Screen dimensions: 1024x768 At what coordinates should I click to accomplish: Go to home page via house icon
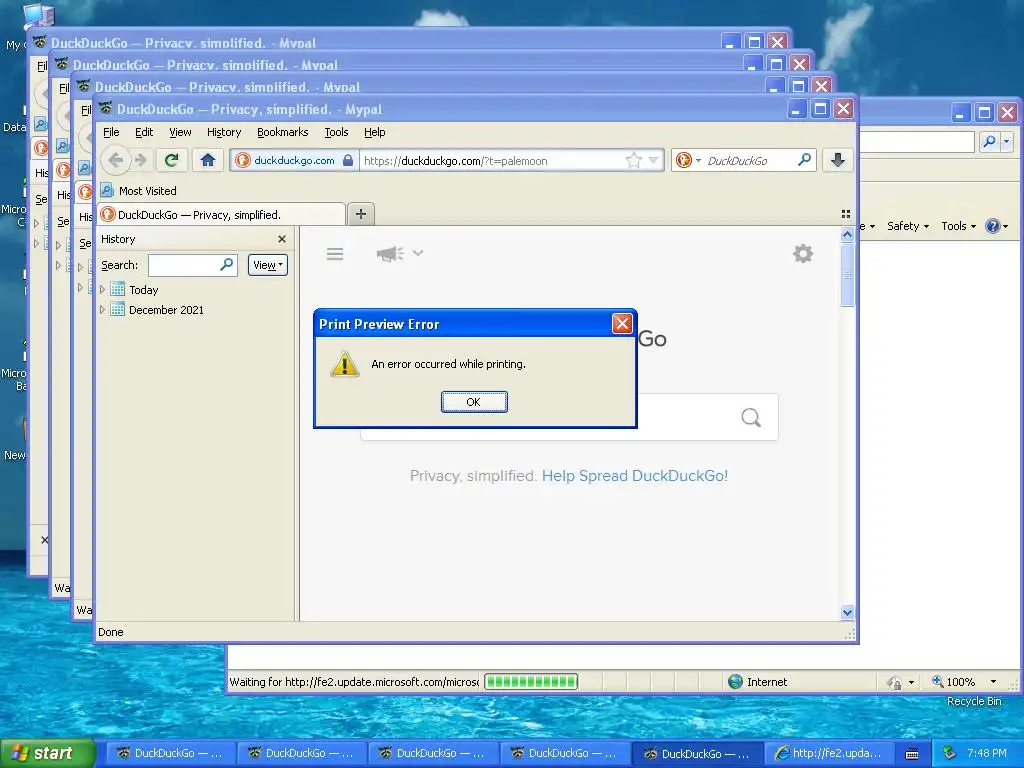[x=208, y=160]
